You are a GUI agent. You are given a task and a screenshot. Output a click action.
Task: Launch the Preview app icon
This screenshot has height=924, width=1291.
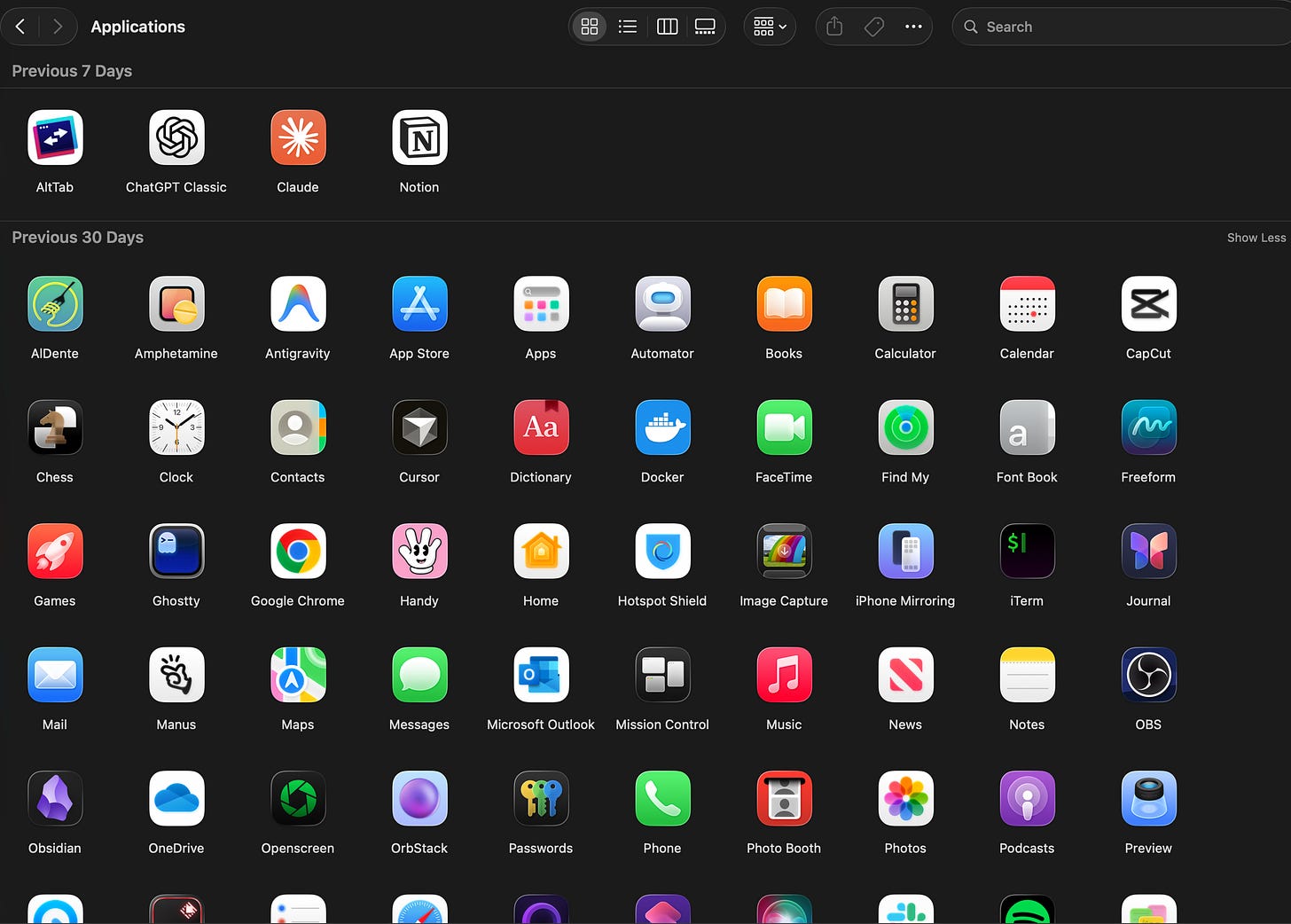1148,798
